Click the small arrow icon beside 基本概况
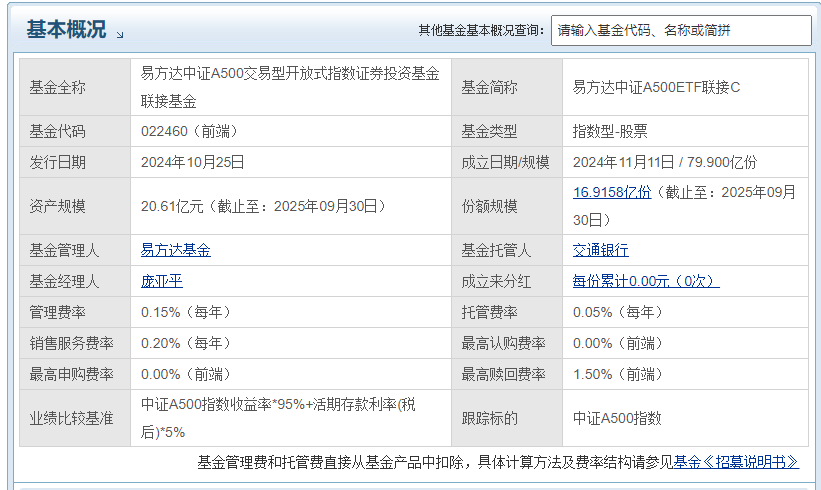The width and height of the screenshot is (821, 490). pos(120,35)
